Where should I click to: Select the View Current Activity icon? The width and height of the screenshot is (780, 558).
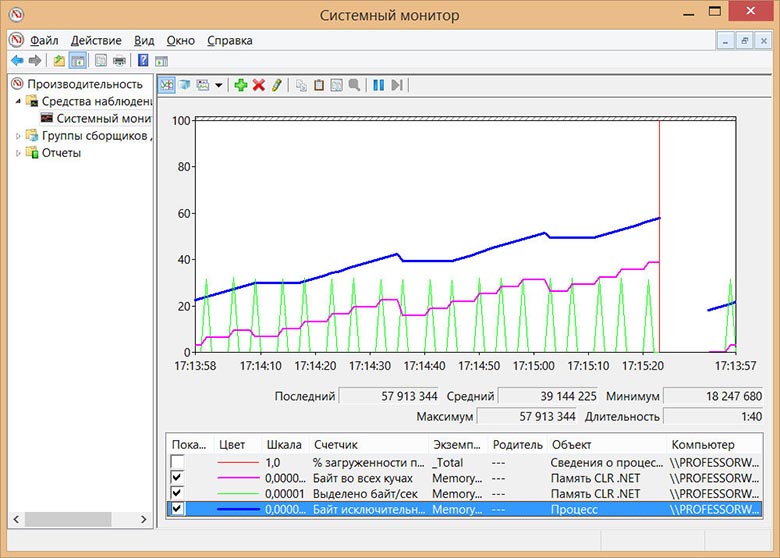point(167,85)
